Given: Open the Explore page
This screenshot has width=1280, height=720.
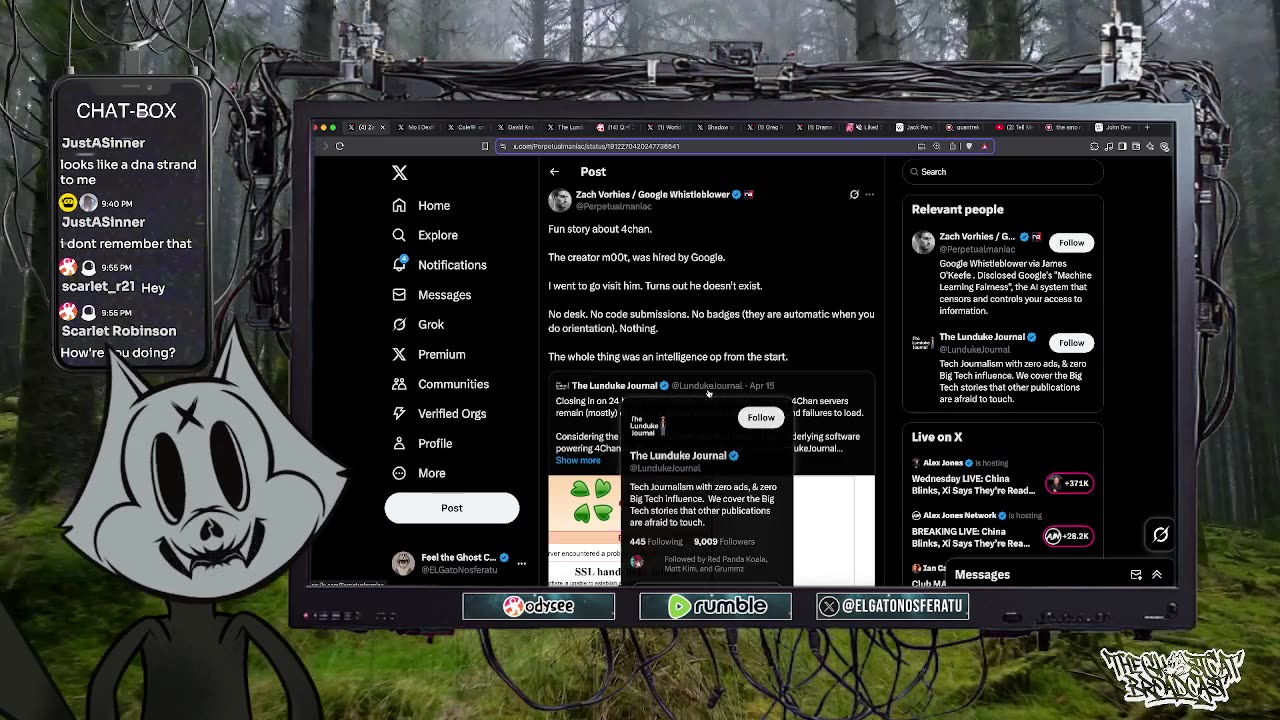Looking at the screenshot, I should 425,235.
